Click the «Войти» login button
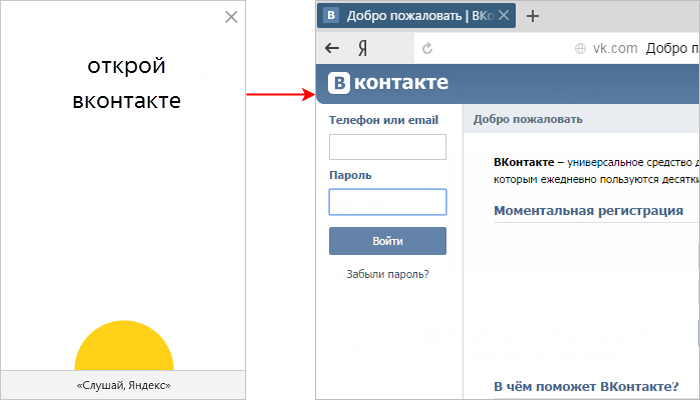Viewport: 700px width, 400px height. pos(388,241)
